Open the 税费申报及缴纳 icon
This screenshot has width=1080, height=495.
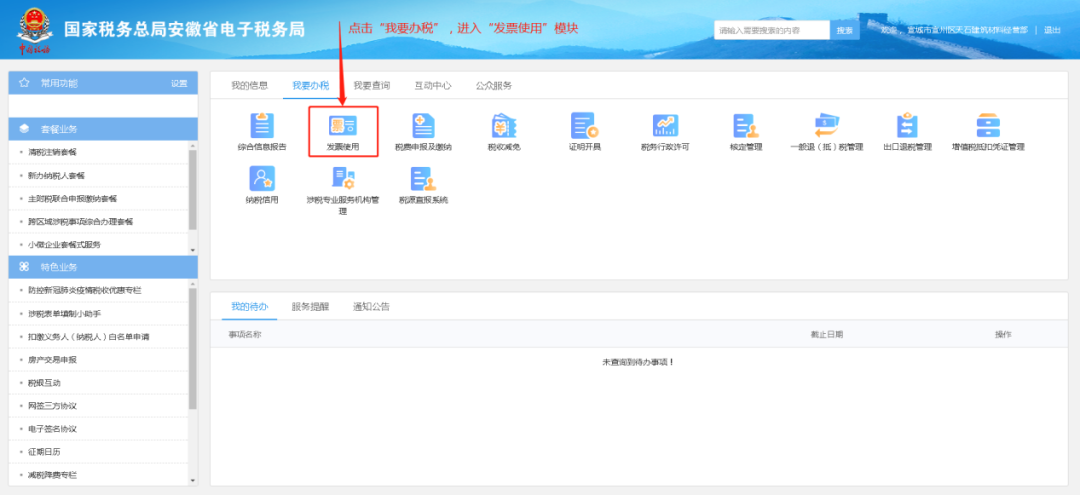[424, 125]
